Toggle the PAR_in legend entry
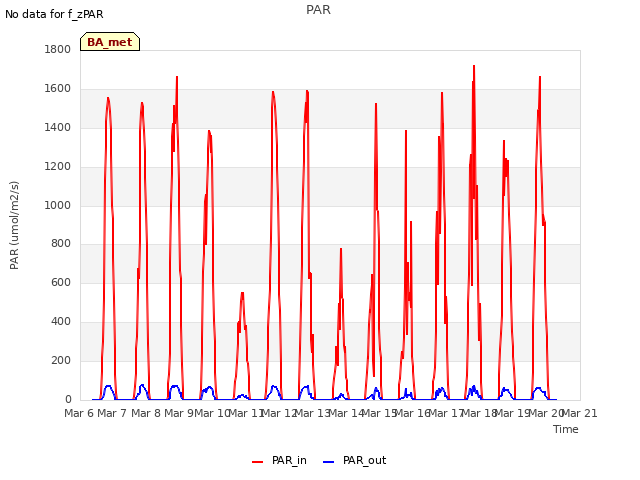Viewport: 640px width, 480px height. click(279, 460)
